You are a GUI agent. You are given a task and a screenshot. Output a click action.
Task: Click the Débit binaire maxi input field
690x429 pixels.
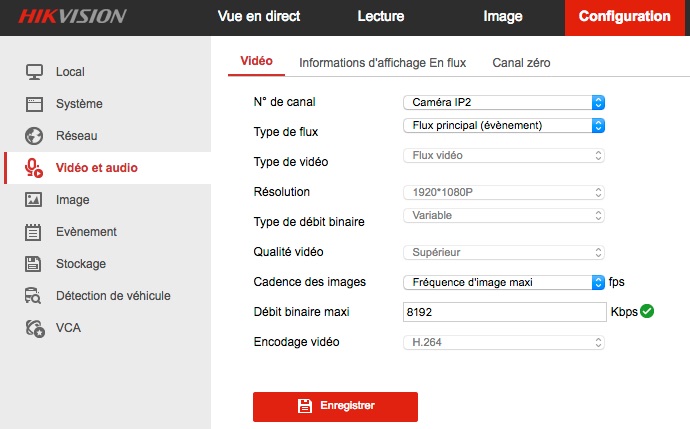point(504,312)
